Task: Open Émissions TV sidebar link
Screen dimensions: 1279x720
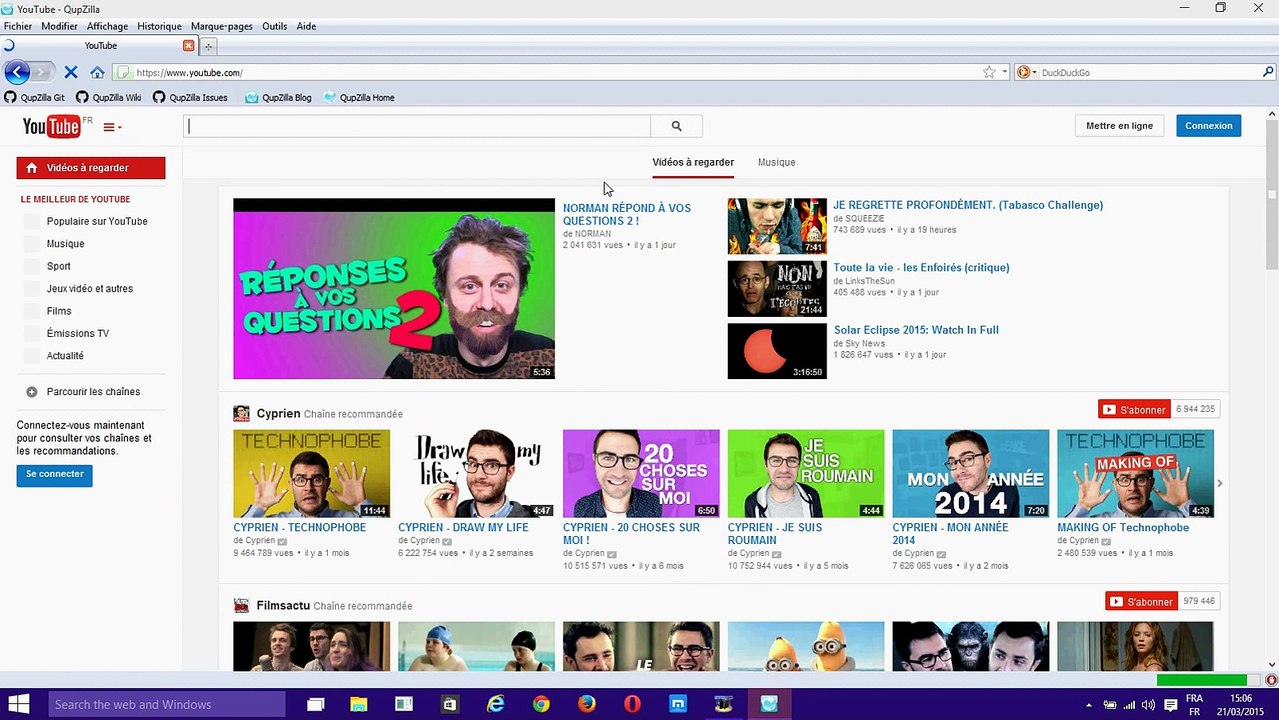Action: pos(78,333)
